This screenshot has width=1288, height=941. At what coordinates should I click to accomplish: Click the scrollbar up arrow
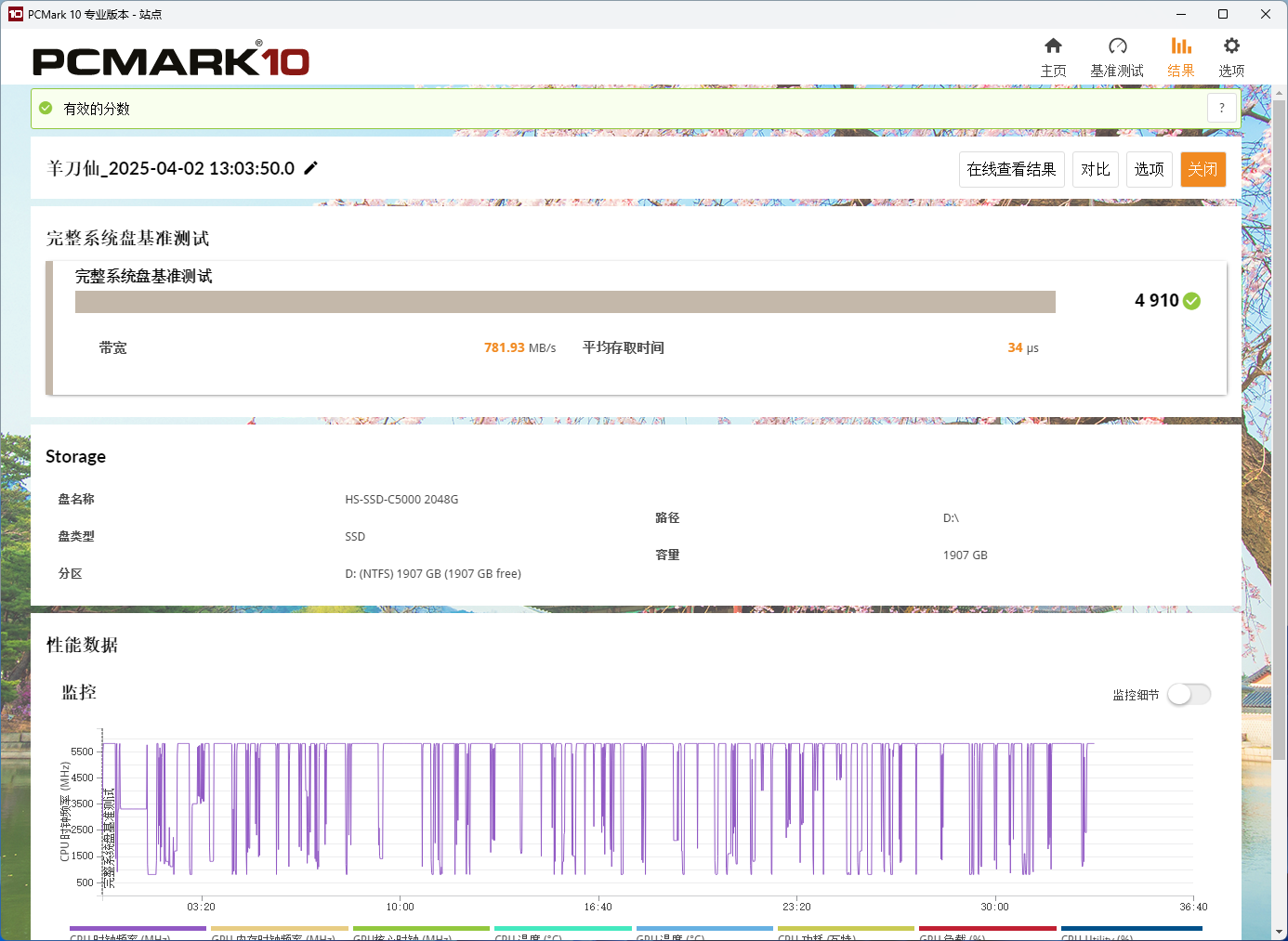coord(1280,92)
